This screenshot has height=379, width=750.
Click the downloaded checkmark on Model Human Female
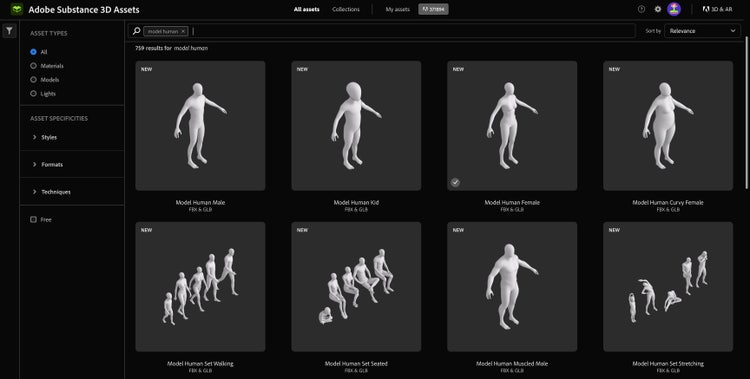[x=455, y=182]
